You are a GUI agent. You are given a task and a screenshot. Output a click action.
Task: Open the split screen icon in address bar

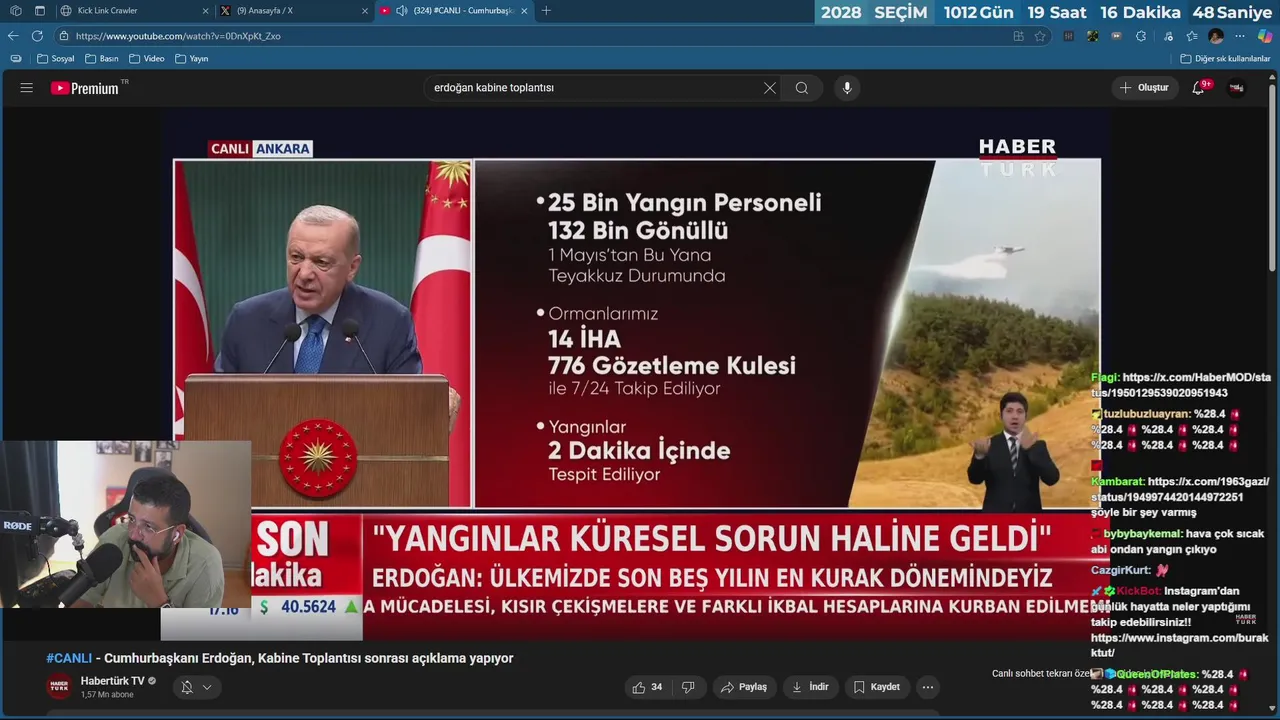[1018, 36]
